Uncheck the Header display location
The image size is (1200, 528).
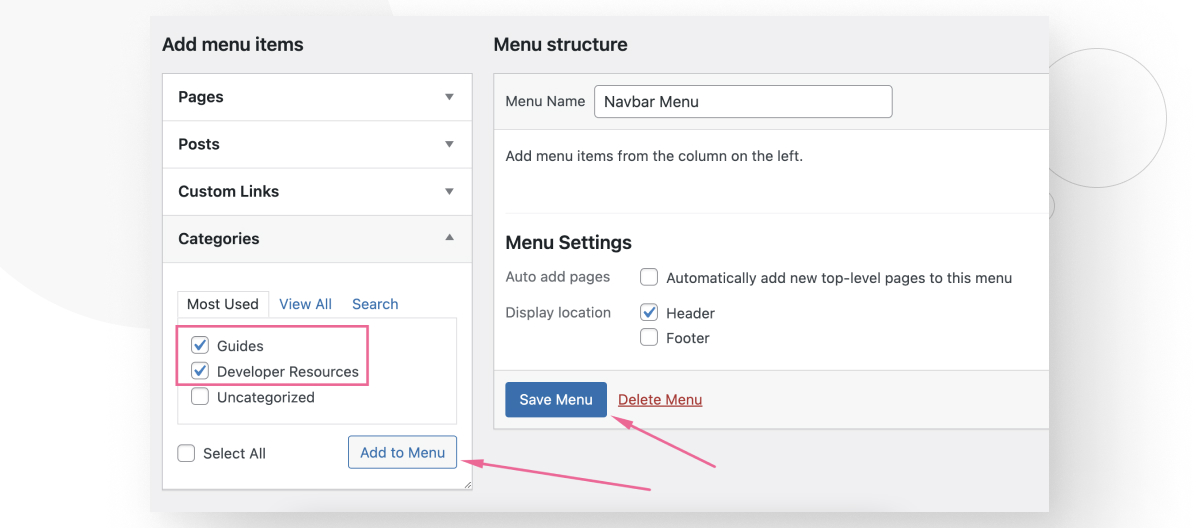click(x=649, y=312)
